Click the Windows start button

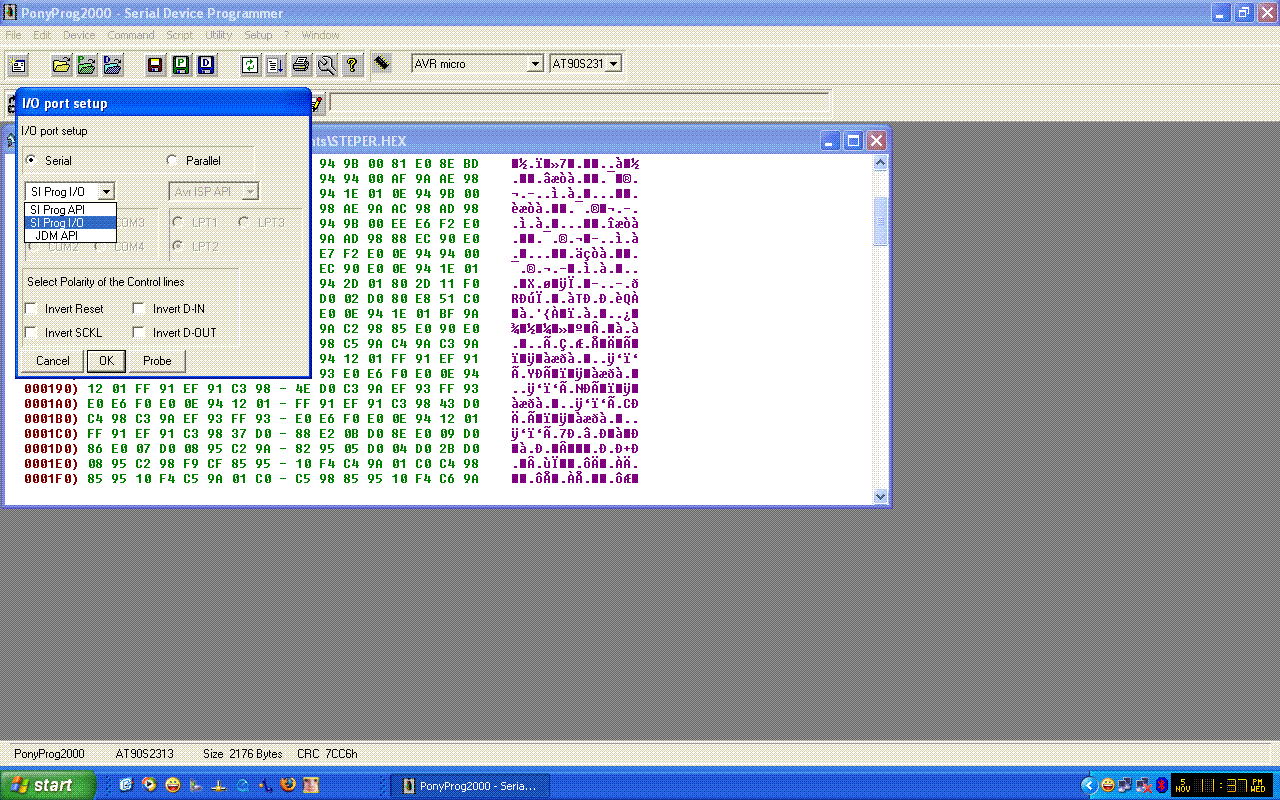coord(48,785)
